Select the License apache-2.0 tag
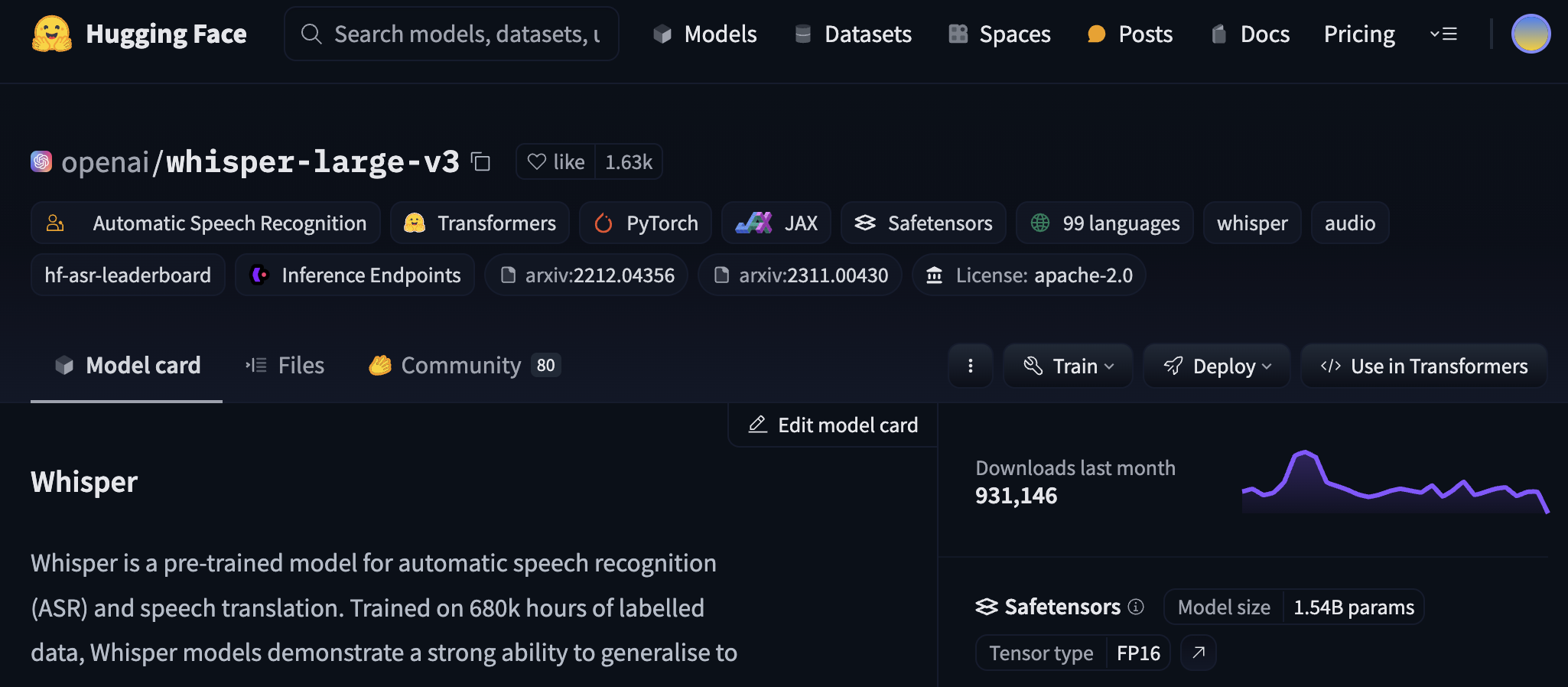Viewport: 1568px width, 687px height. point(1029,275)
